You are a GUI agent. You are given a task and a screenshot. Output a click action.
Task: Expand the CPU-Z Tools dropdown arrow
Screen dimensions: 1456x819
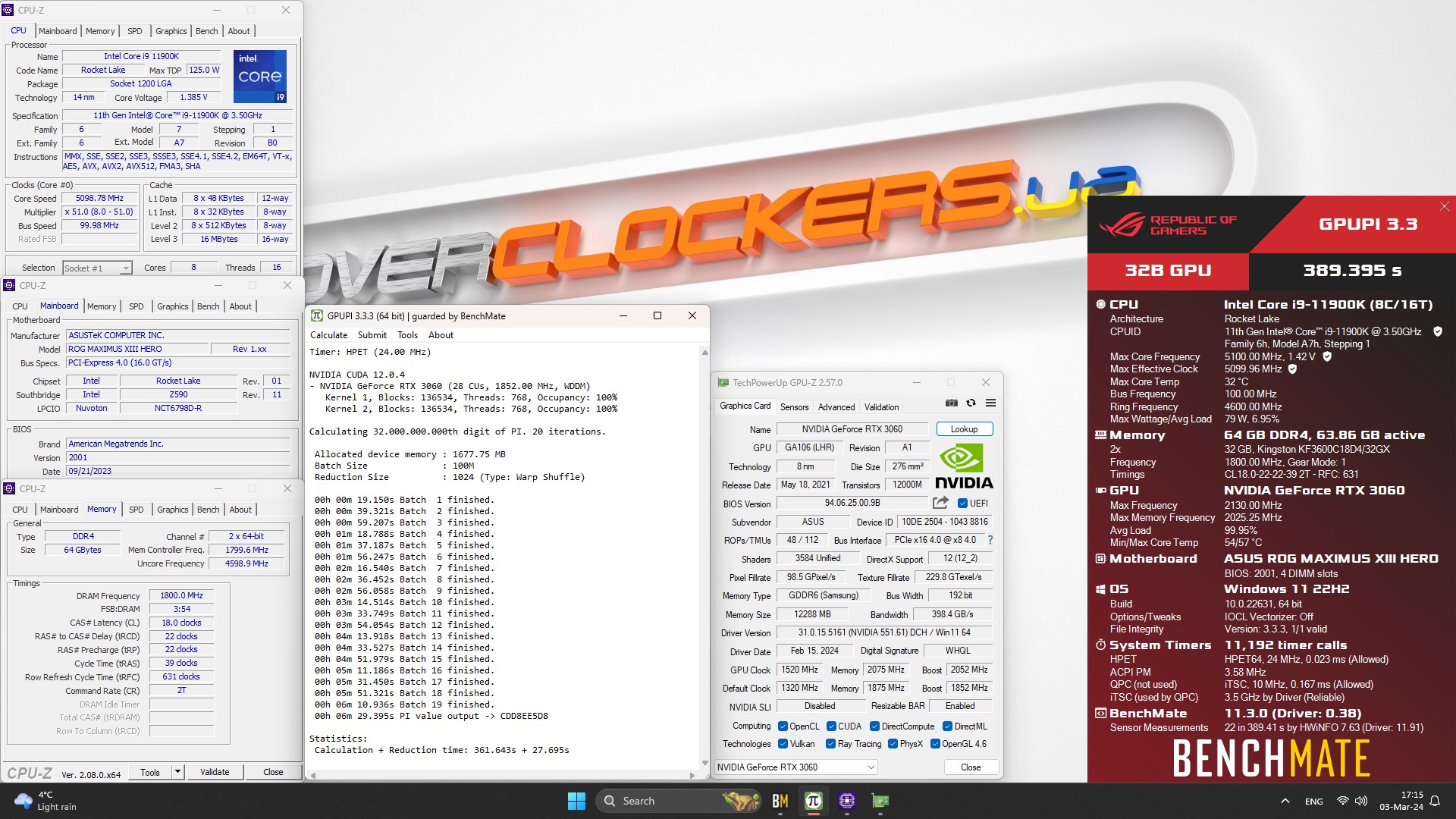pyautogui.click(x=177, y=772)
